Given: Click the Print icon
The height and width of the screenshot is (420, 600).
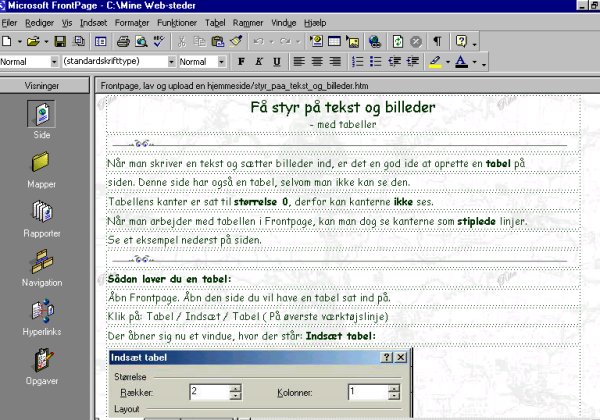Looking at the screenshot, I should 123,41.
